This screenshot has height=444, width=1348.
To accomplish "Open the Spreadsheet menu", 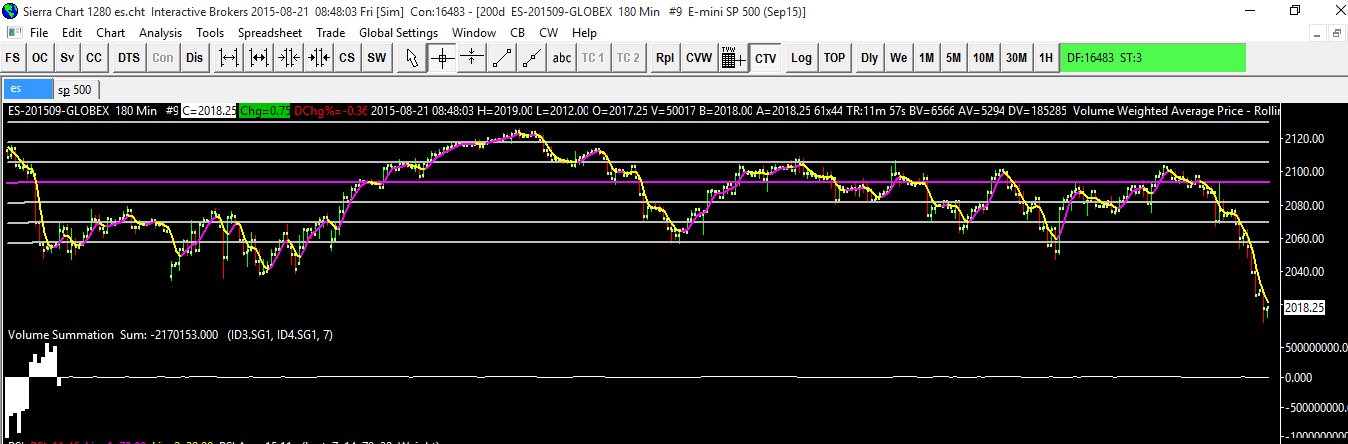I will coord(270,33).
